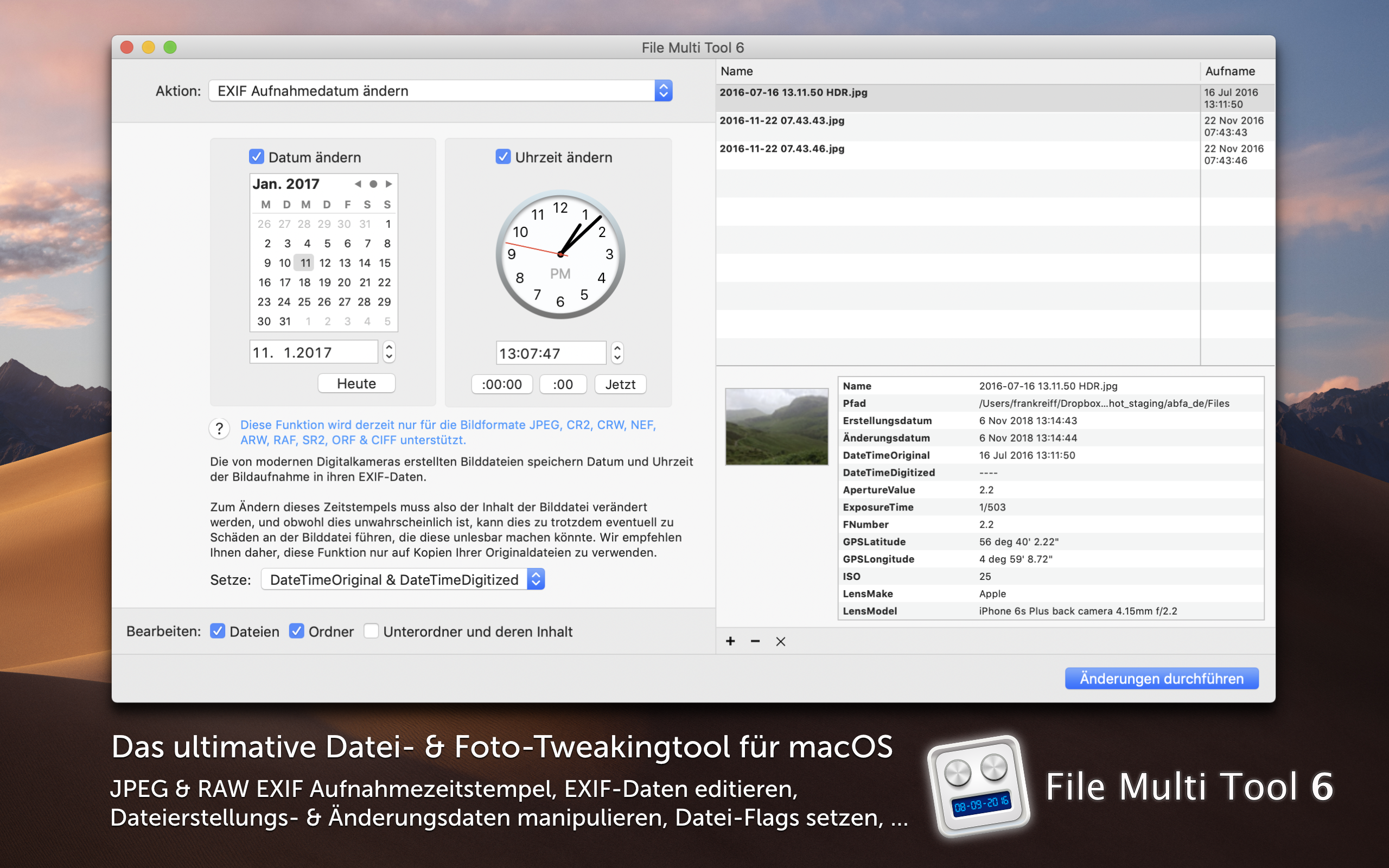Uncheck the Ordner checkbox

point(296,631)
